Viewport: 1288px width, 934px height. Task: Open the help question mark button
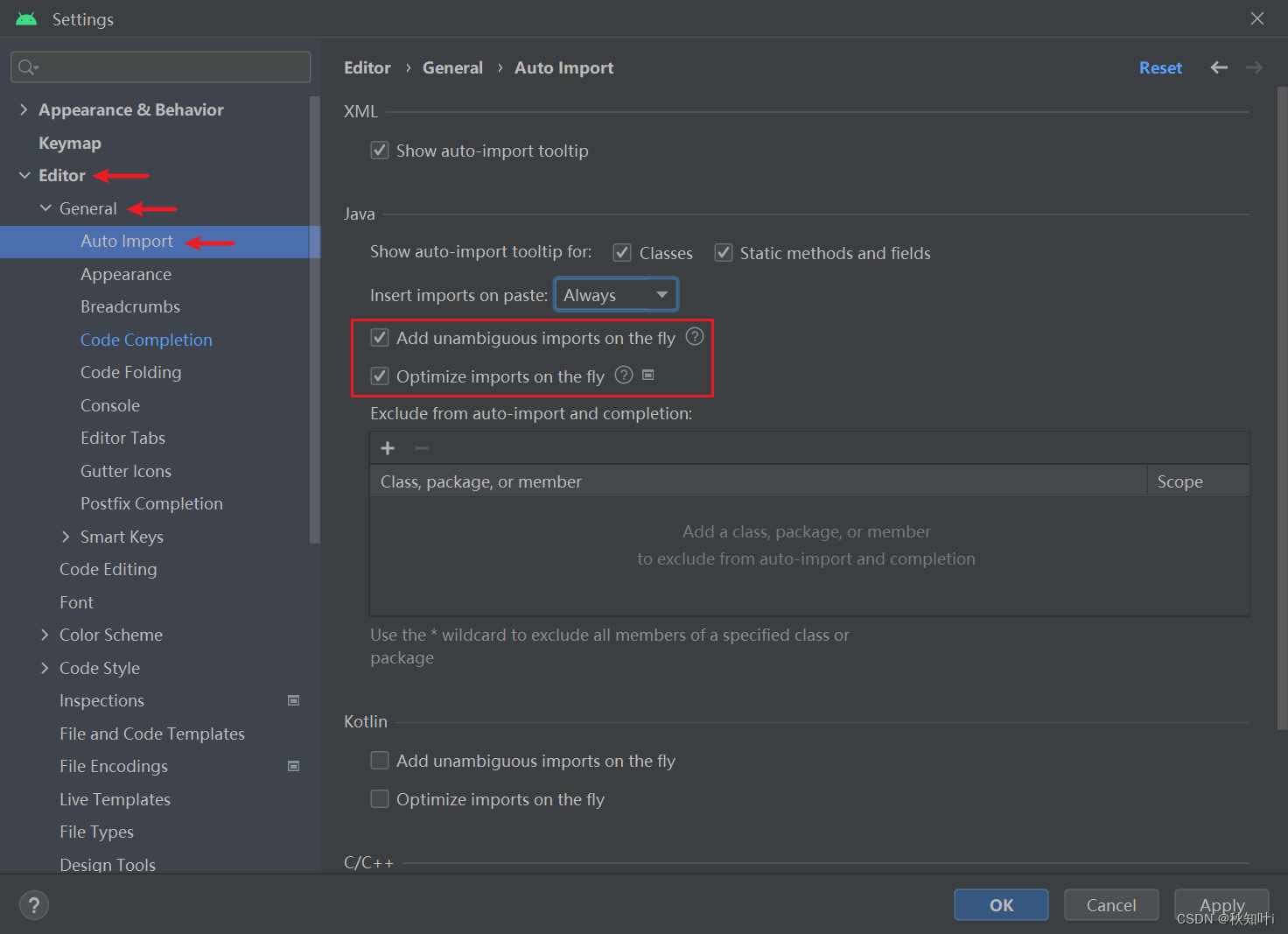pos(34,905)
